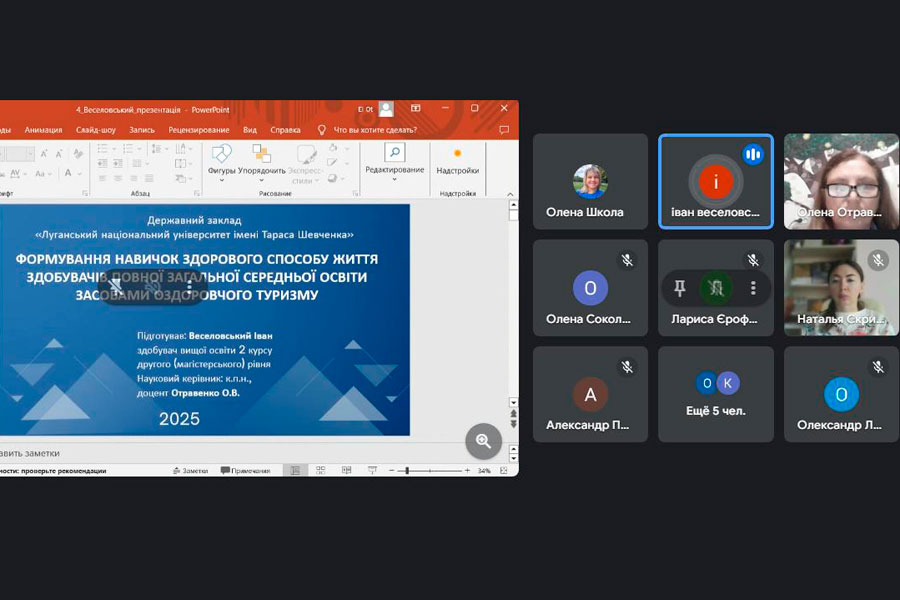Click the increase list indent icon
900x600 pixels.
pos(118,164)
